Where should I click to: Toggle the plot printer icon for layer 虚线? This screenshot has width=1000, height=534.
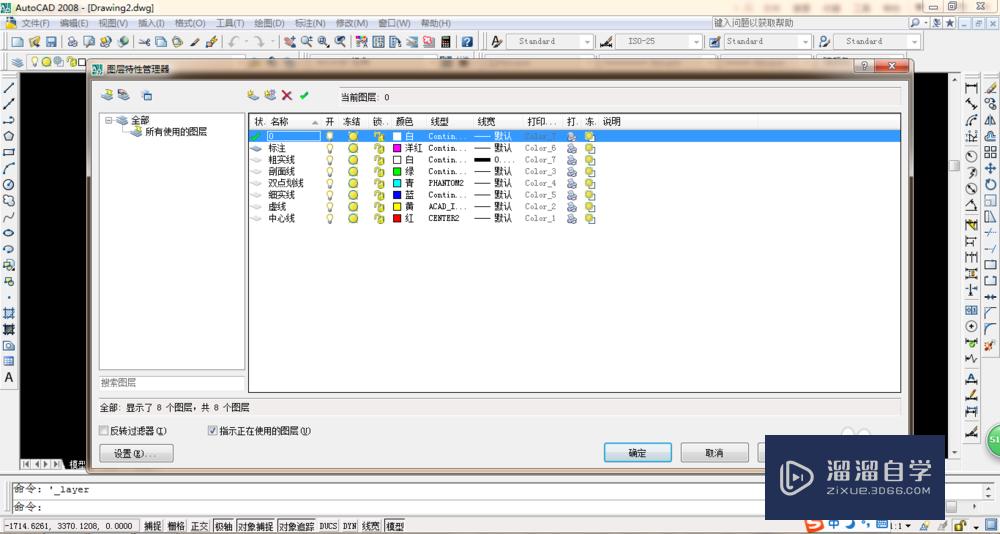click(x=572, y=207)
